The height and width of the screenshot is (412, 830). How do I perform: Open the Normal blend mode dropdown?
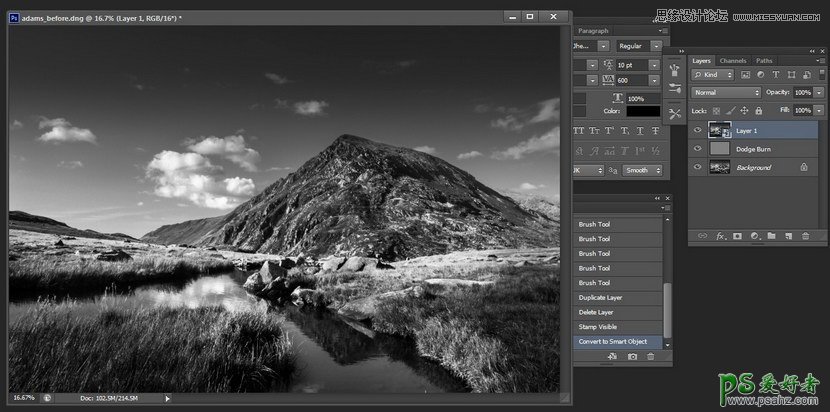727,92
